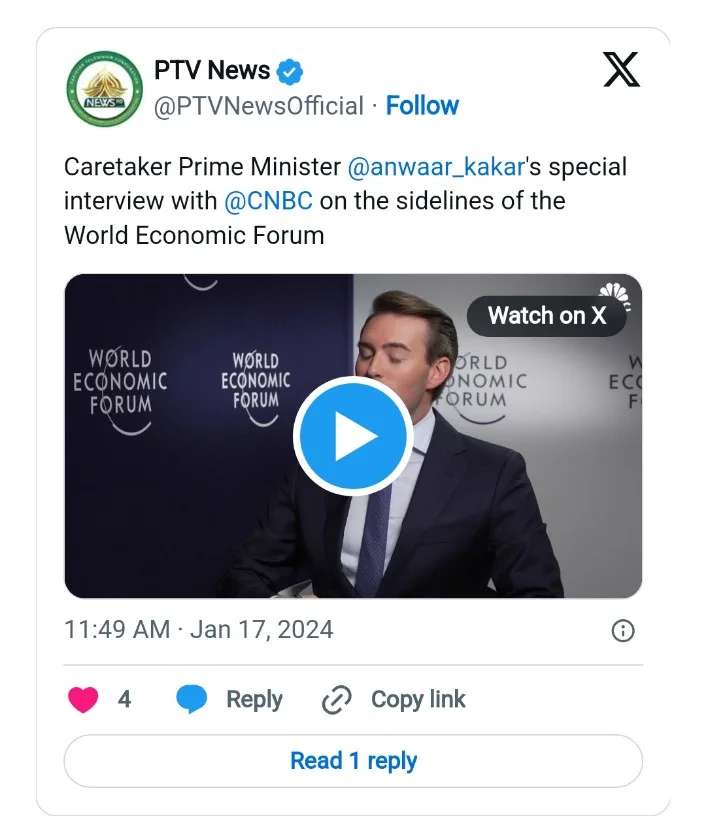Click the Reply text label
This screenshot has height=832, width=706.
click(254, 699)
